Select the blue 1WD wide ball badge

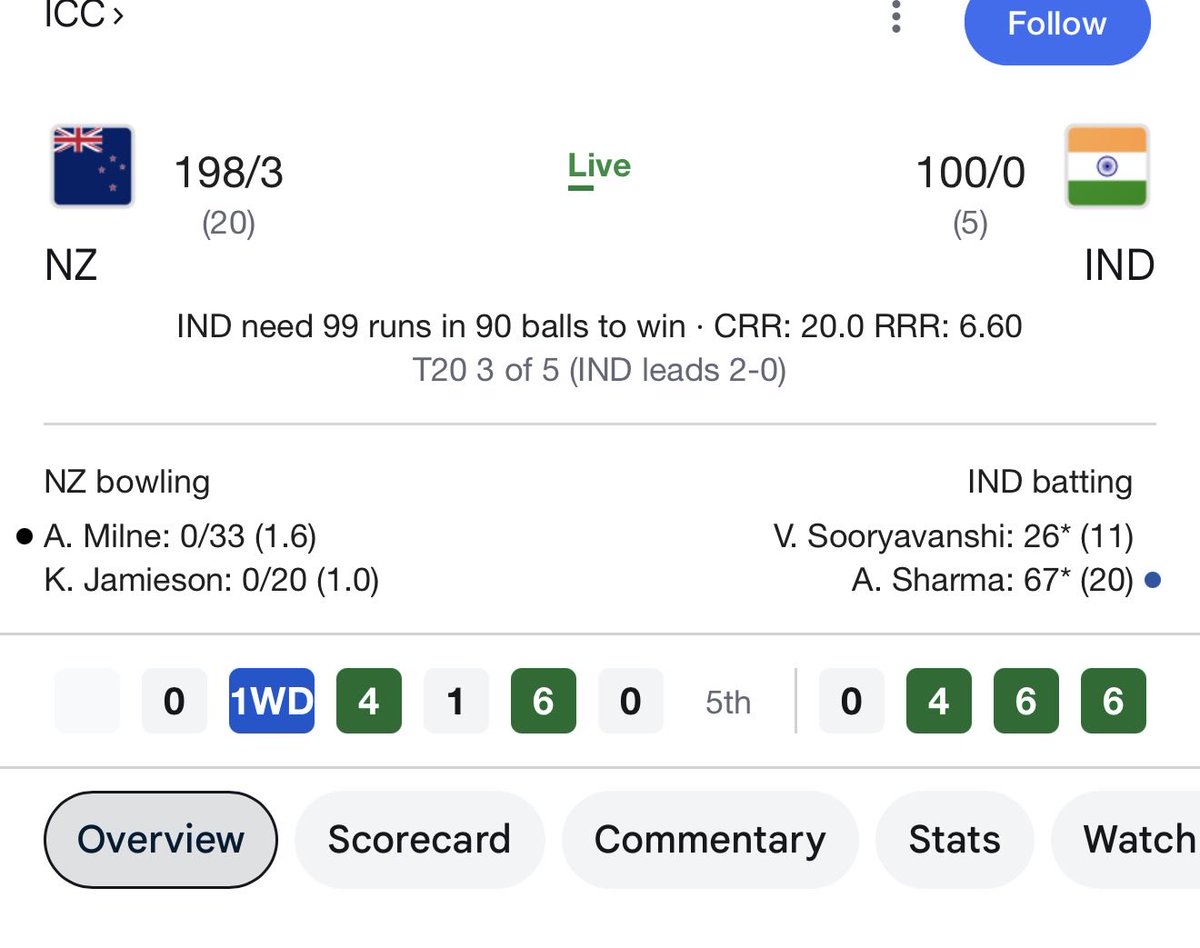coord(271,701)
